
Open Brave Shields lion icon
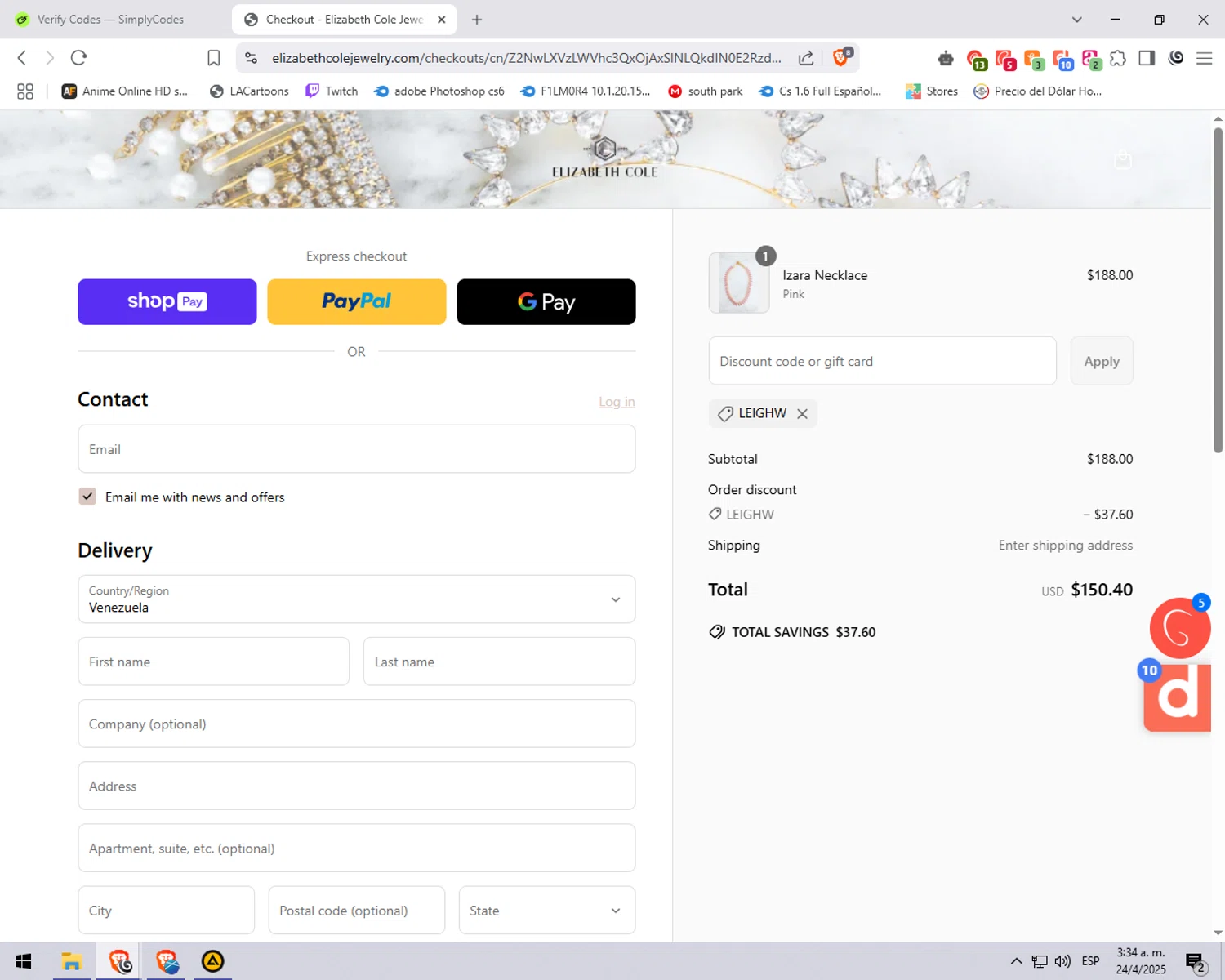click(841, 57)
